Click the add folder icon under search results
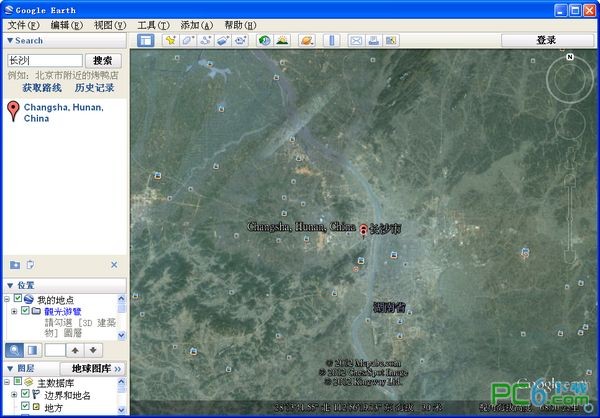Image resolution: width=600 pixels, height=418 pixels. point(15,265)
